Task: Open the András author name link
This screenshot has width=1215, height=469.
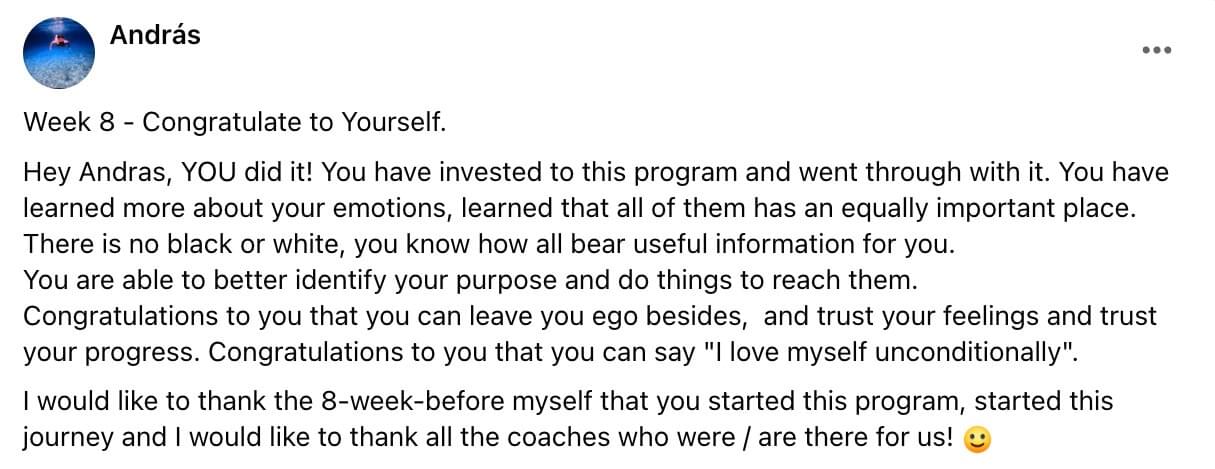Action: coord(154,35)
